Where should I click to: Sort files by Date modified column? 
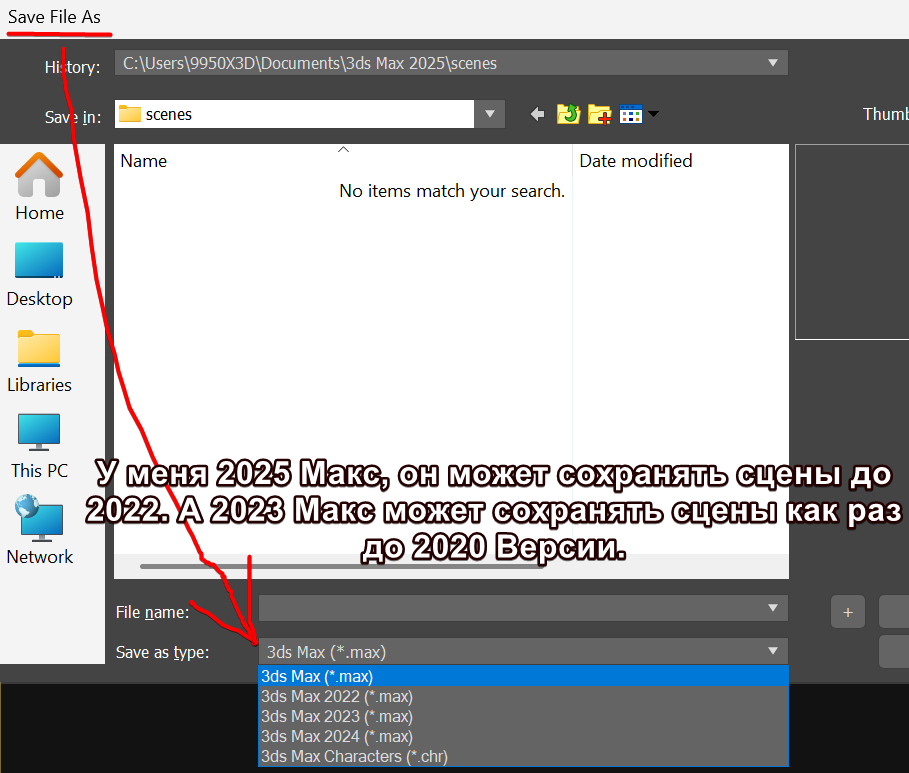tap(681, 161)
